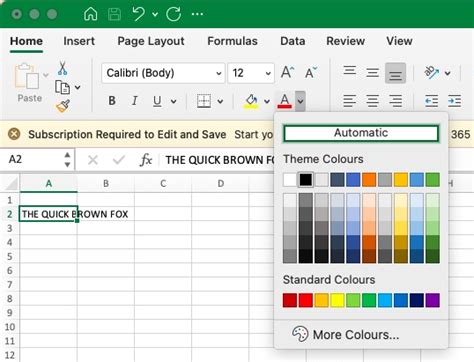Open More Colours... option
Image resolution: width=474 pixels, height=362 pixels.
click(346, 334)
